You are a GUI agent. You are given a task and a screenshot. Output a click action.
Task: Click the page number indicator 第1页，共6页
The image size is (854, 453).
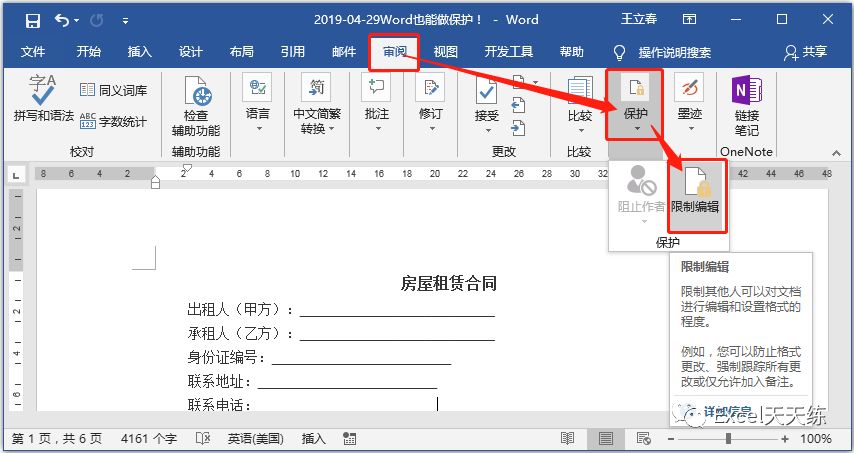[x=57, y=439]
